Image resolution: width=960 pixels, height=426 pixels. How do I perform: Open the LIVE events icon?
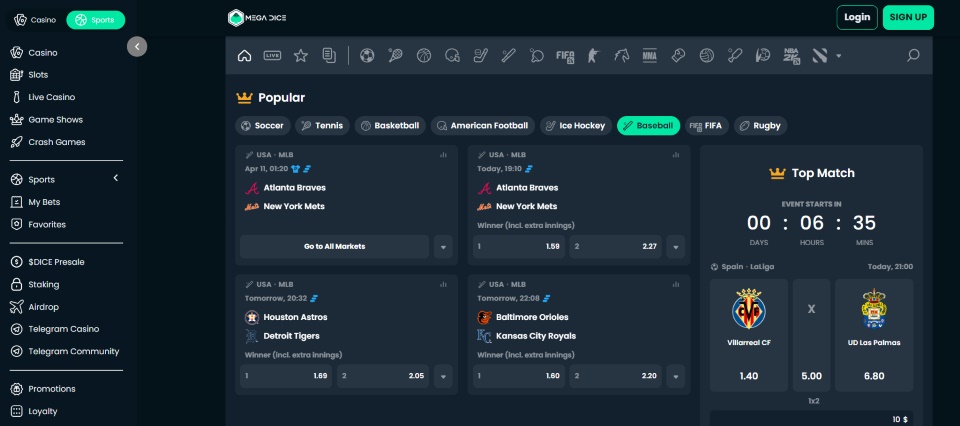(272, 56)
